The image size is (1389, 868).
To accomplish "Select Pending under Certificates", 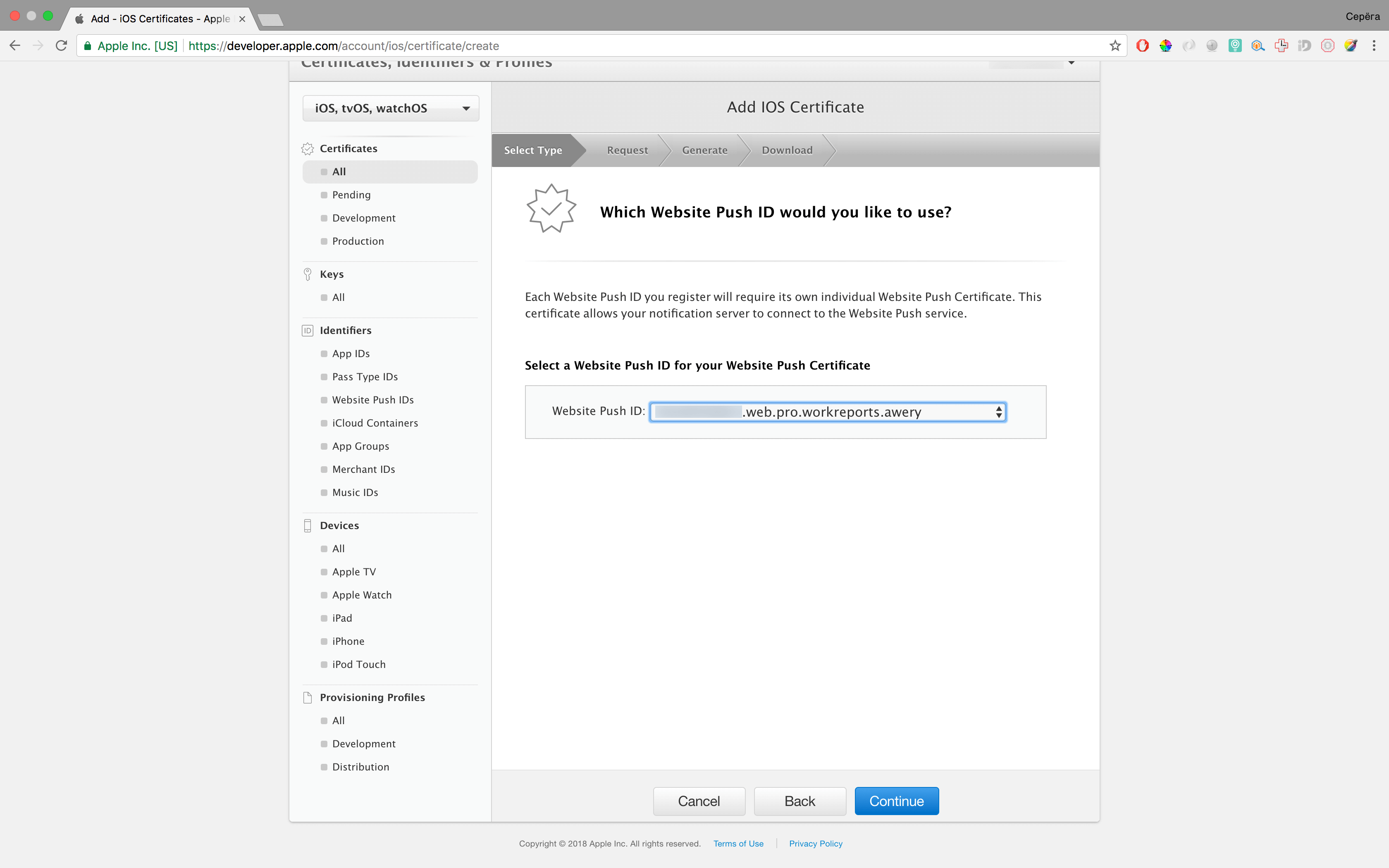I will coord(351,195).
